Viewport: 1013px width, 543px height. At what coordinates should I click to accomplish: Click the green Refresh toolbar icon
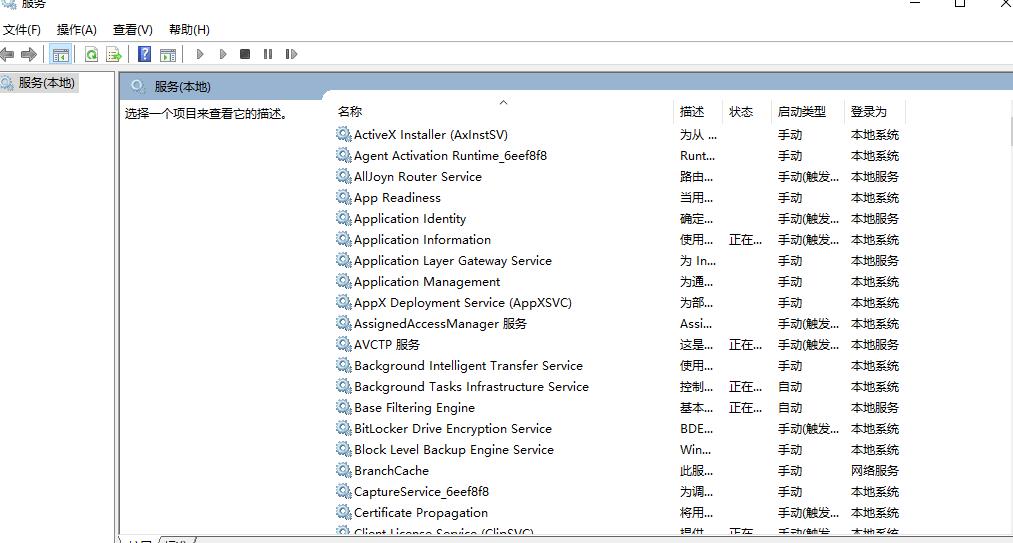click(x=92, y=54)
